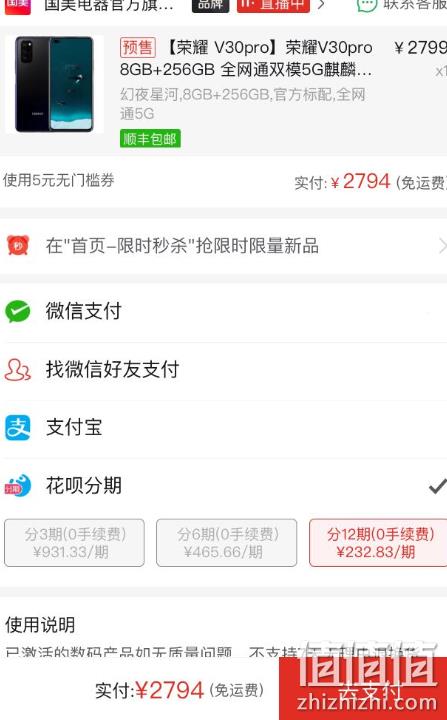Choose 找微信好友支付 payment option

(223, 370)
